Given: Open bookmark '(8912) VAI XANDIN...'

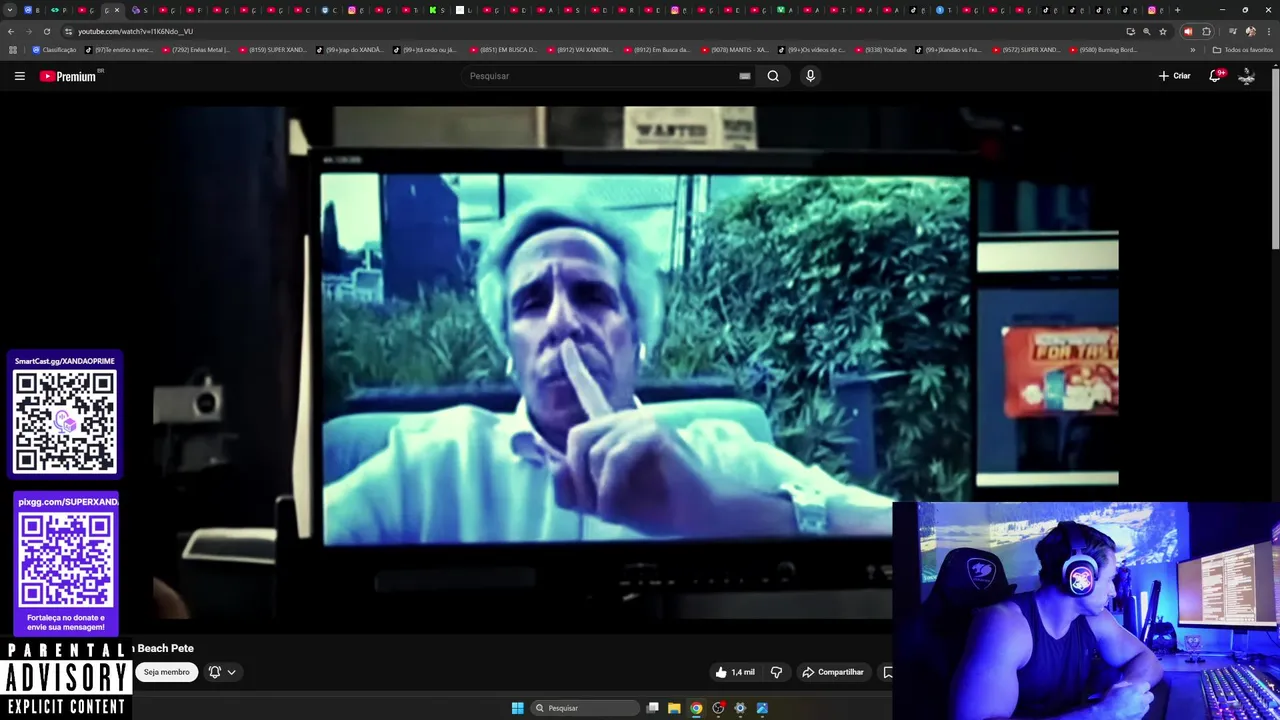Looking at the screenshot, I should pos(580,49).
